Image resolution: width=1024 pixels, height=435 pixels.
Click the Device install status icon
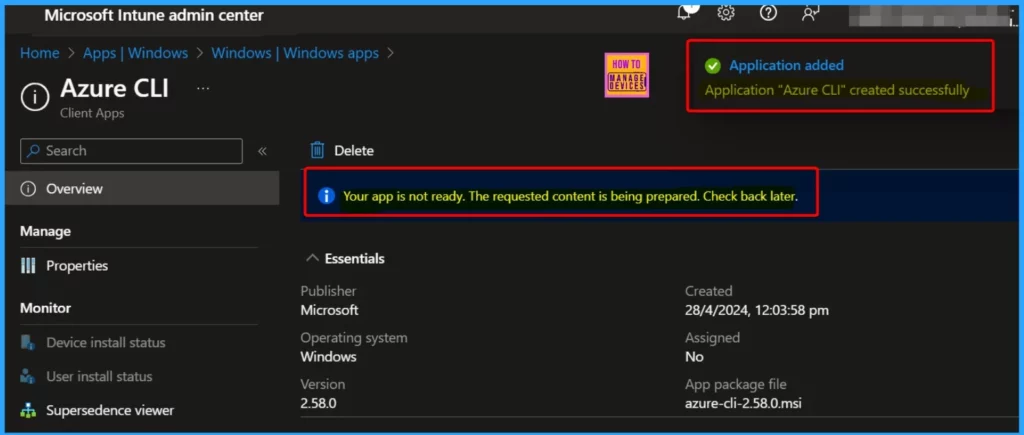coord(28,342)
